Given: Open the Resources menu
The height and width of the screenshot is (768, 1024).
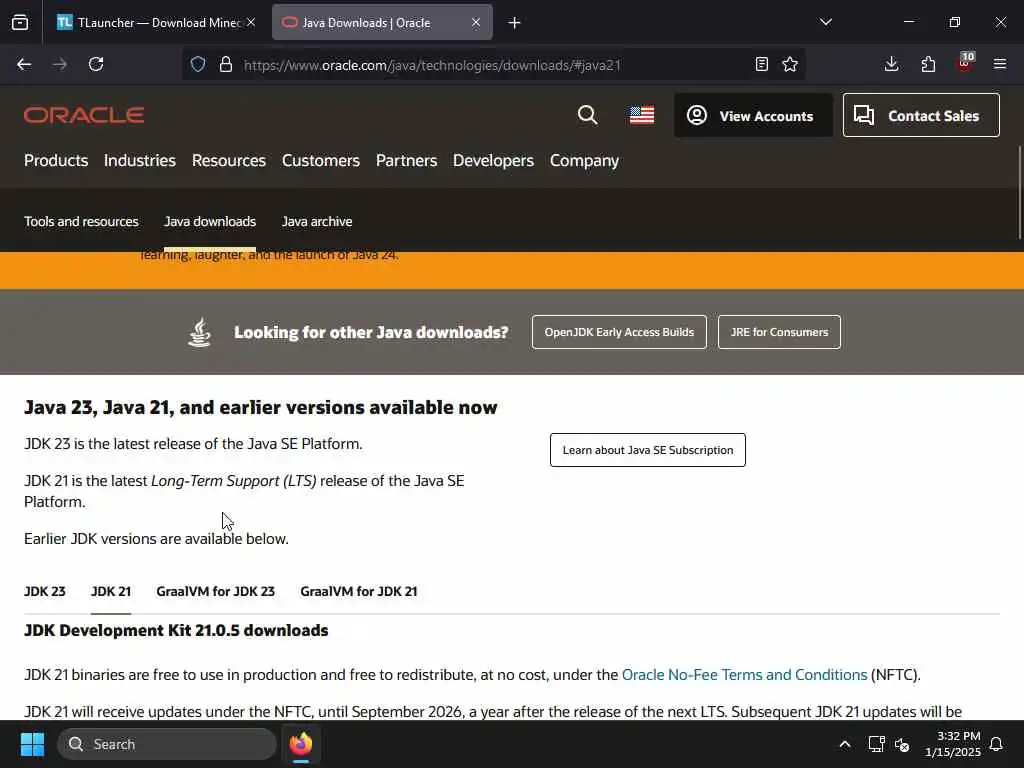Looking at the screenshot, I should [x=229, y=161].
